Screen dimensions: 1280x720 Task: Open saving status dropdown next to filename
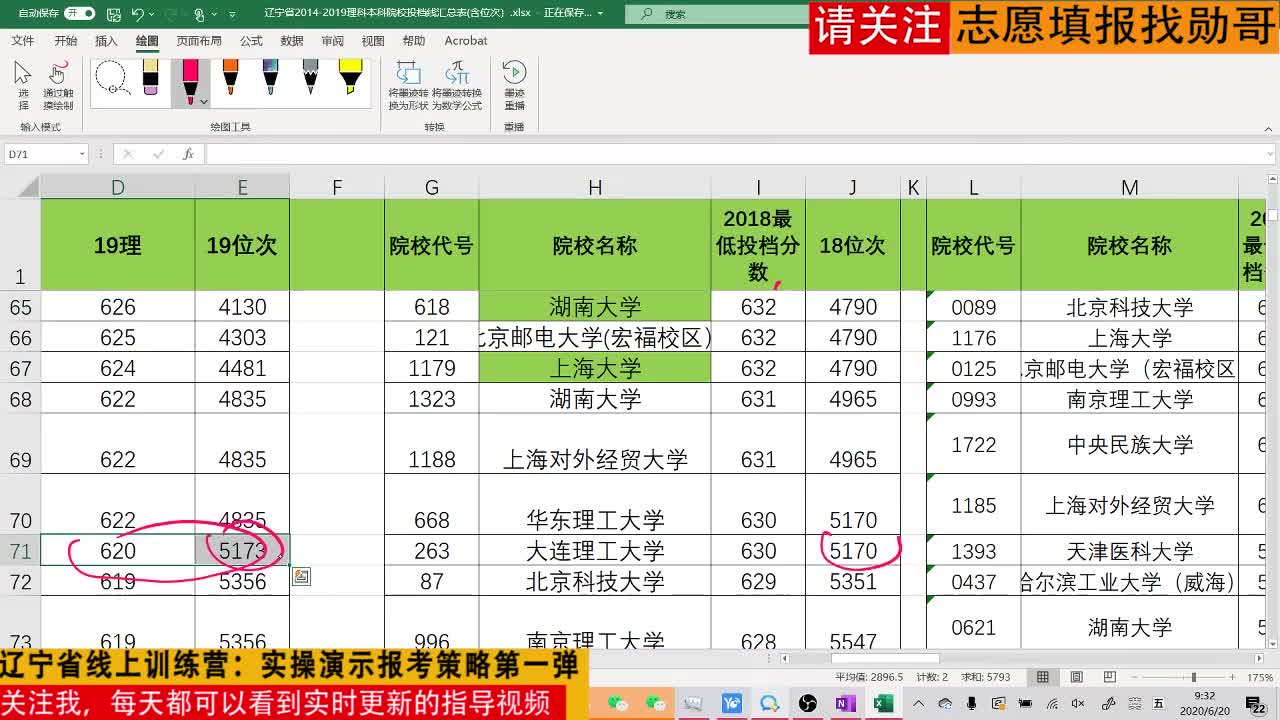pyautogui.click(x=600, y=14)
